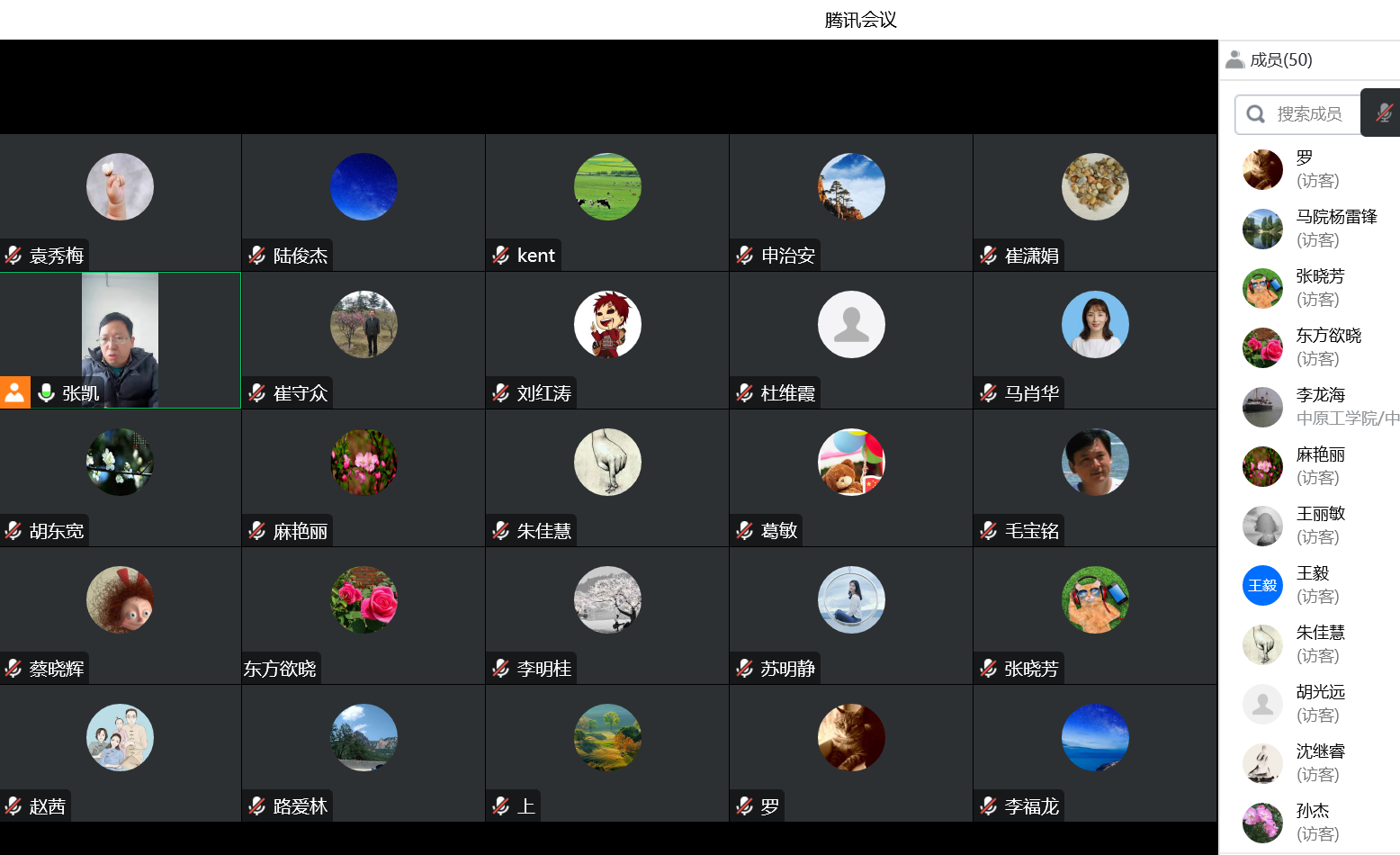The image size is (1400, 855).
Task: Click the muted mic icon next to 李福龙
Action: coord(989,805)
